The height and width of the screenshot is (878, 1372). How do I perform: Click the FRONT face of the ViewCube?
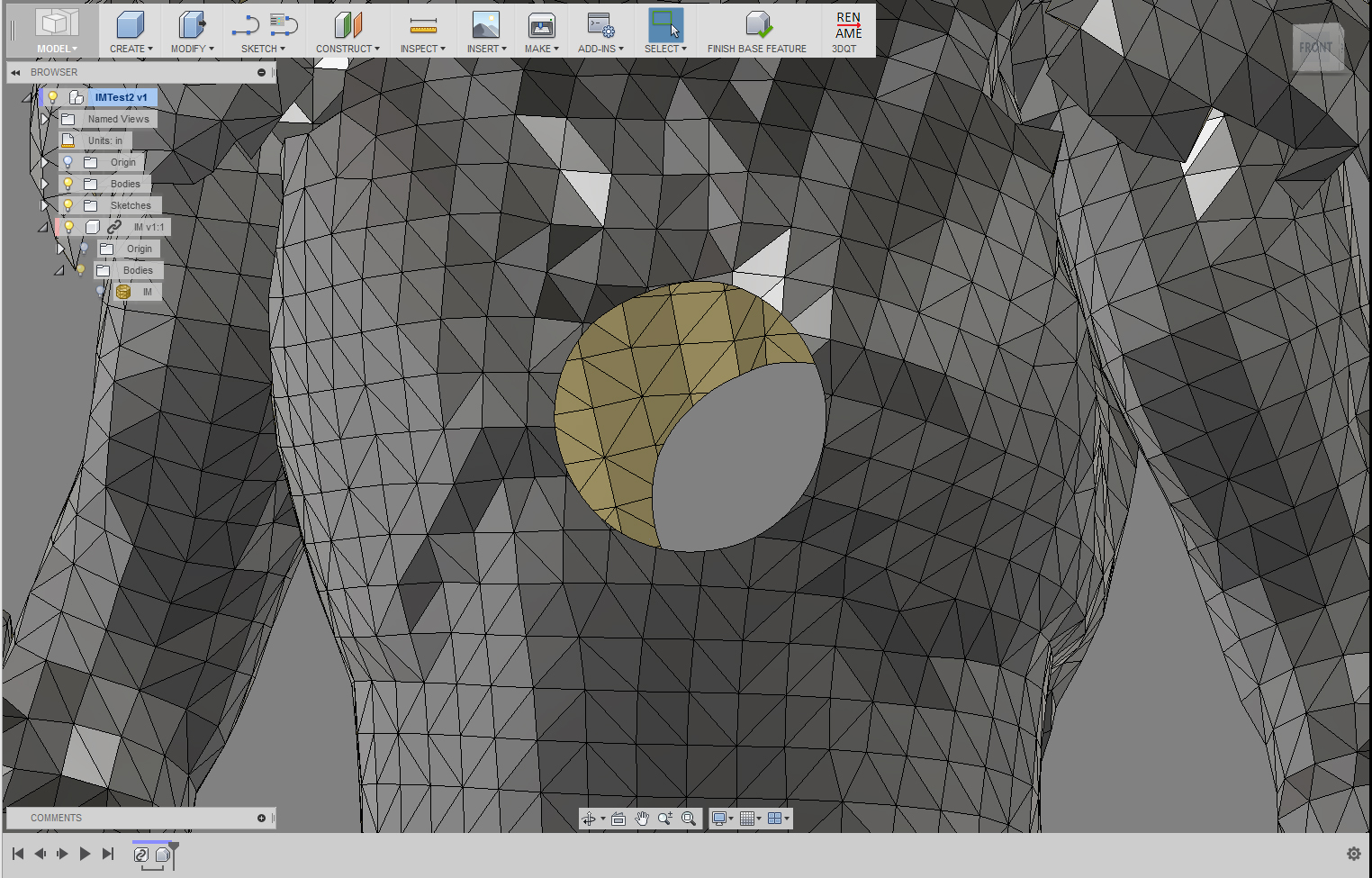coord(1317,48)
